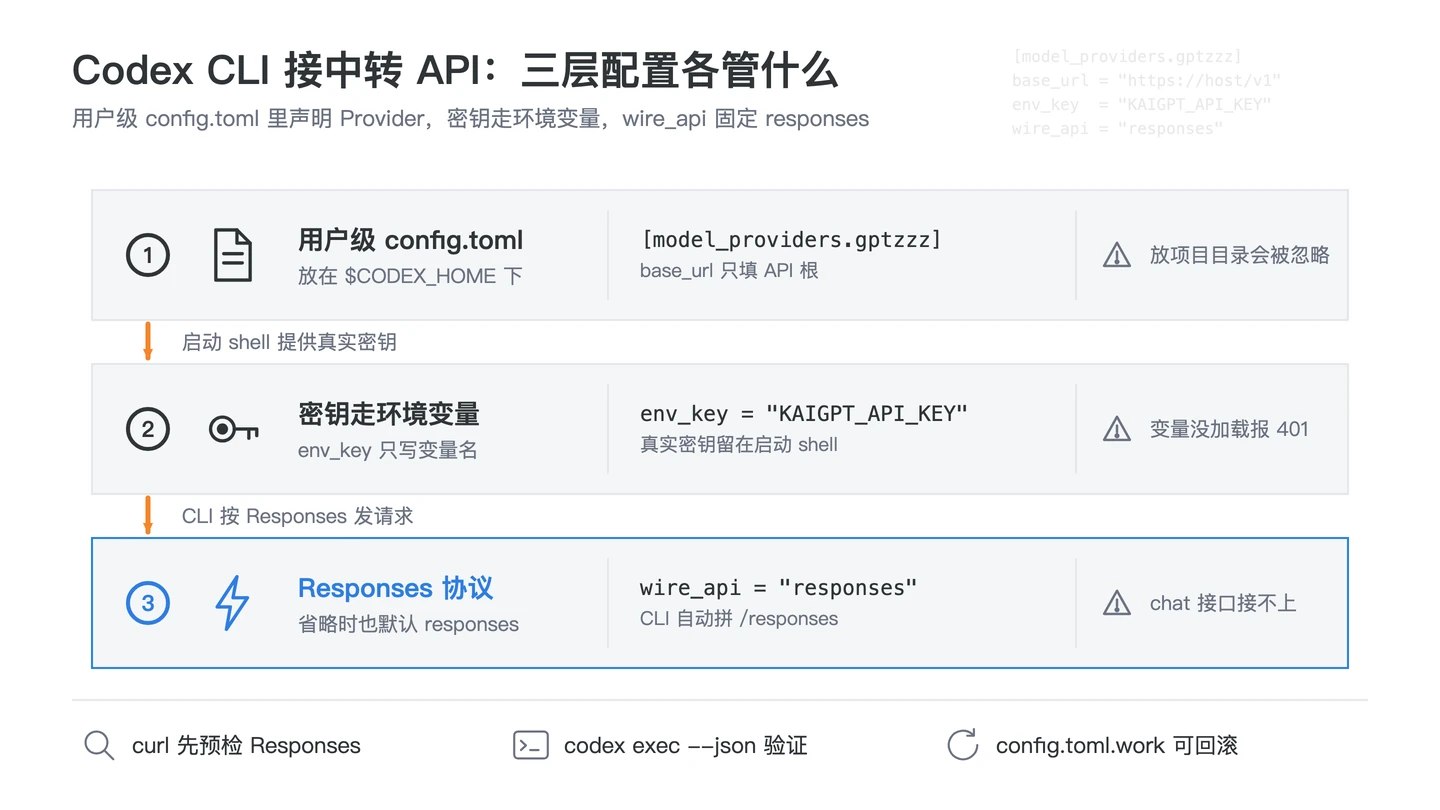
Task: Select the text "真实密钥留在启动 shell"
Action: 739,444
